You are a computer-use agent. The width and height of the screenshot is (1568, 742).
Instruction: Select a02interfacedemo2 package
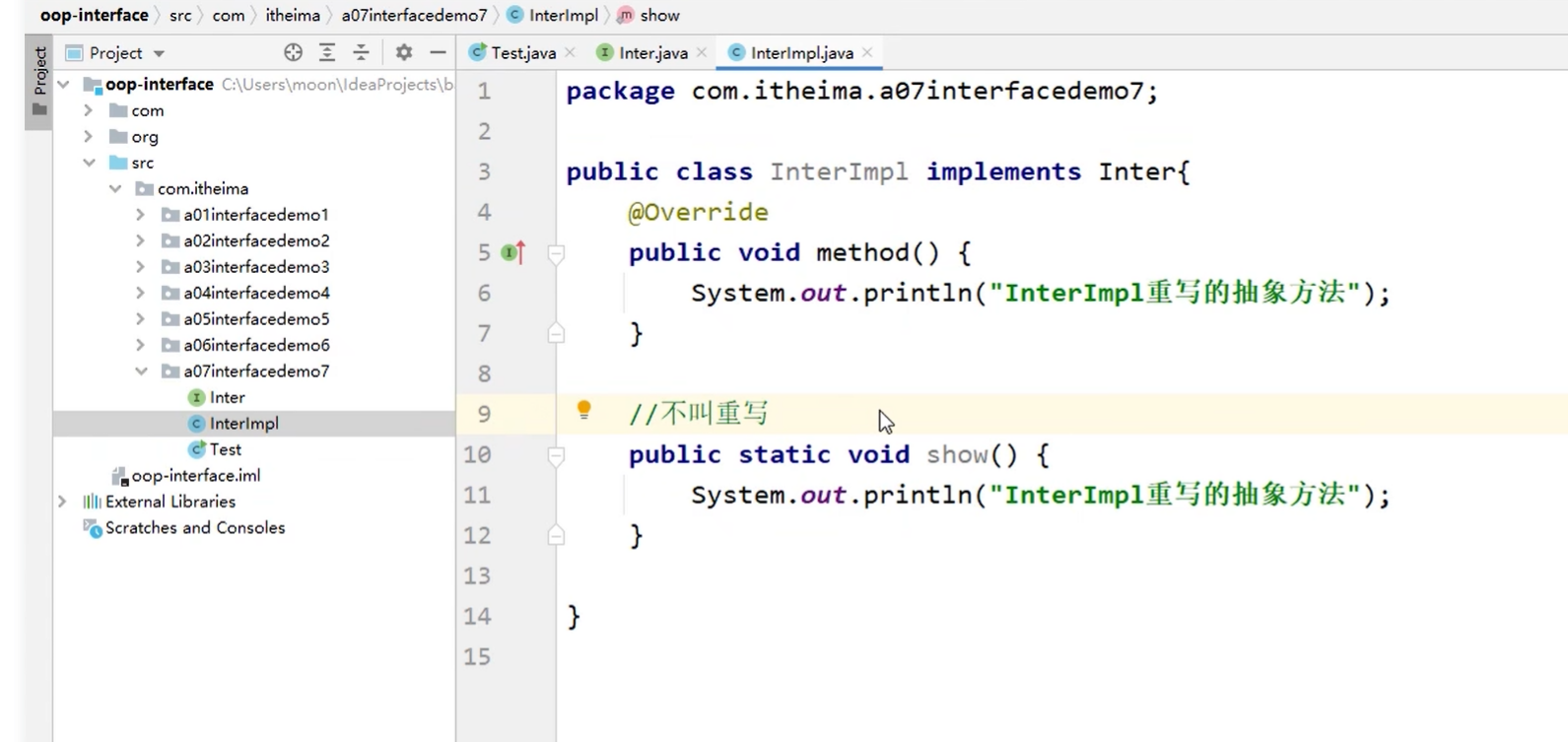click(256, 240)
